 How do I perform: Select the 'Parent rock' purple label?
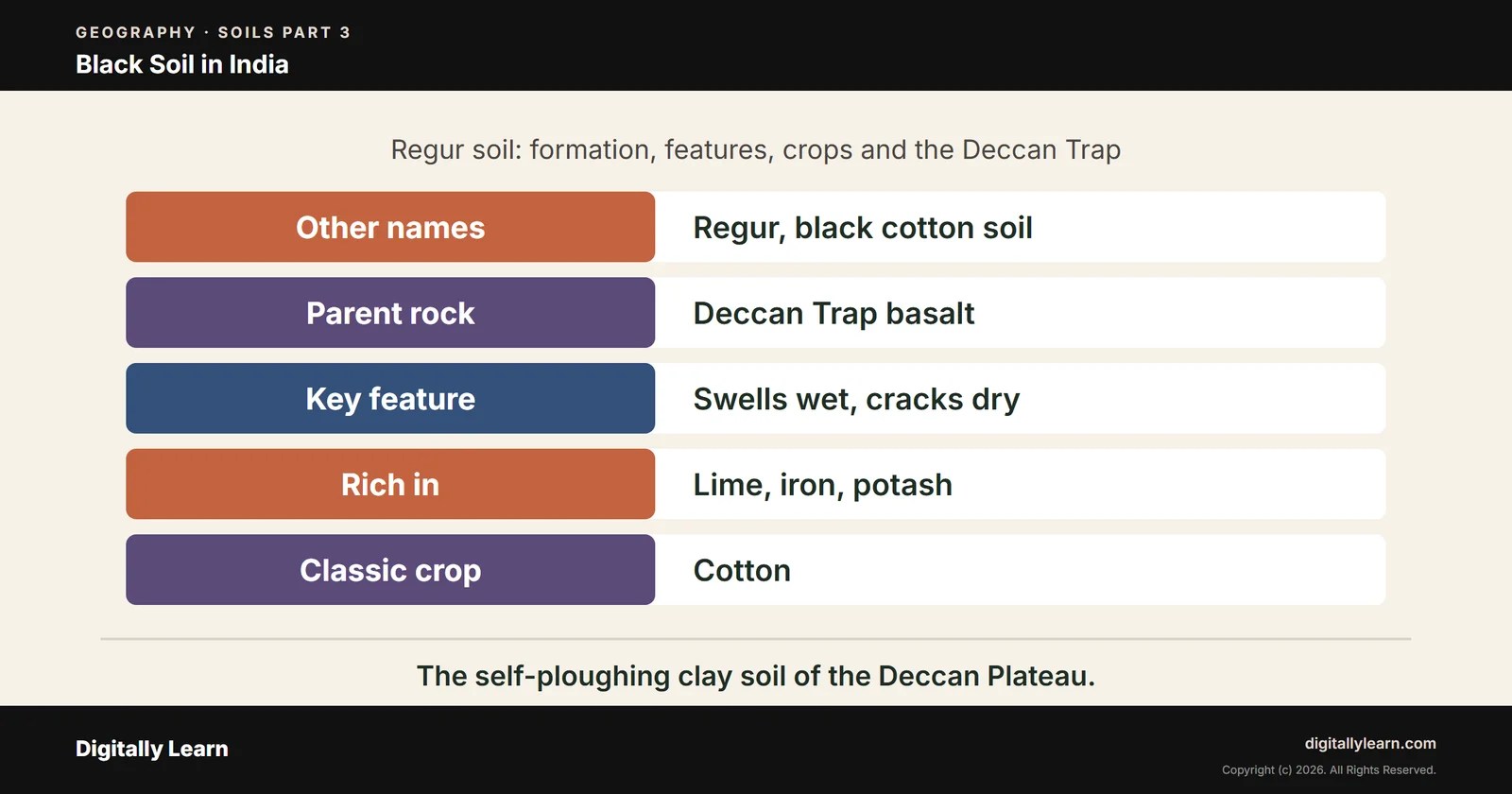pyautogui.click(x=390, y=313)
